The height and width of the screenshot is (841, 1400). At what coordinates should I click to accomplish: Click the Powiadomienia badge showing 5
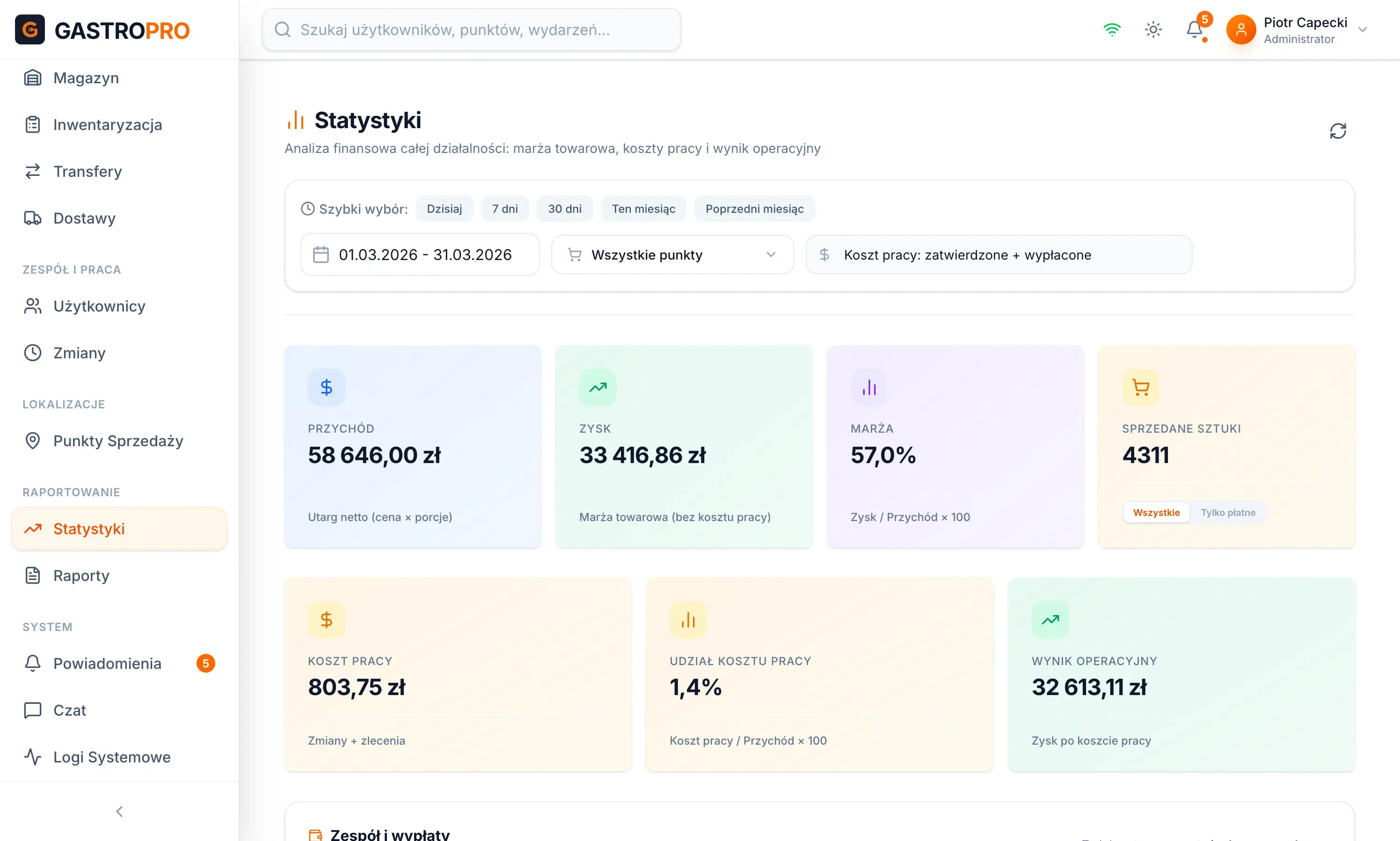(x=206, y=664)
